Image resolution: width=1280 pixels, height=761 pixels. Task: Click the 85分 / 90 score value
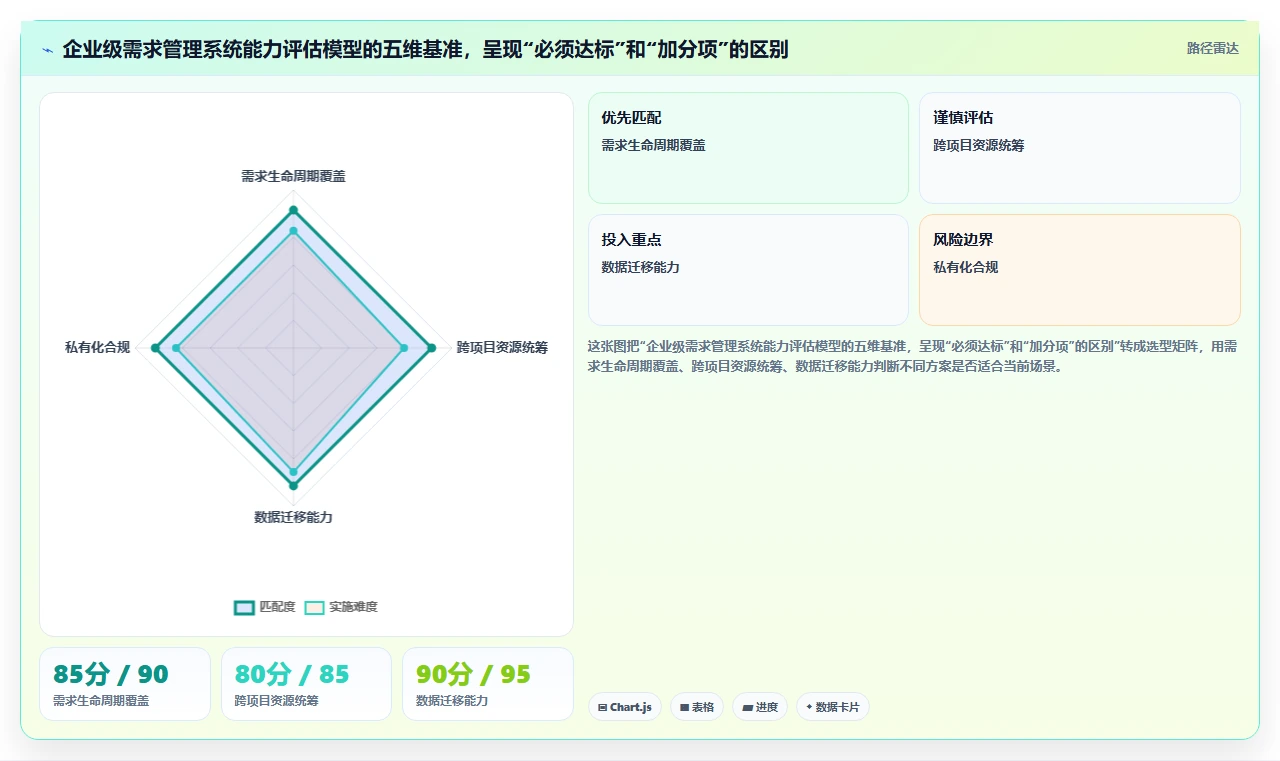point(111,675)
